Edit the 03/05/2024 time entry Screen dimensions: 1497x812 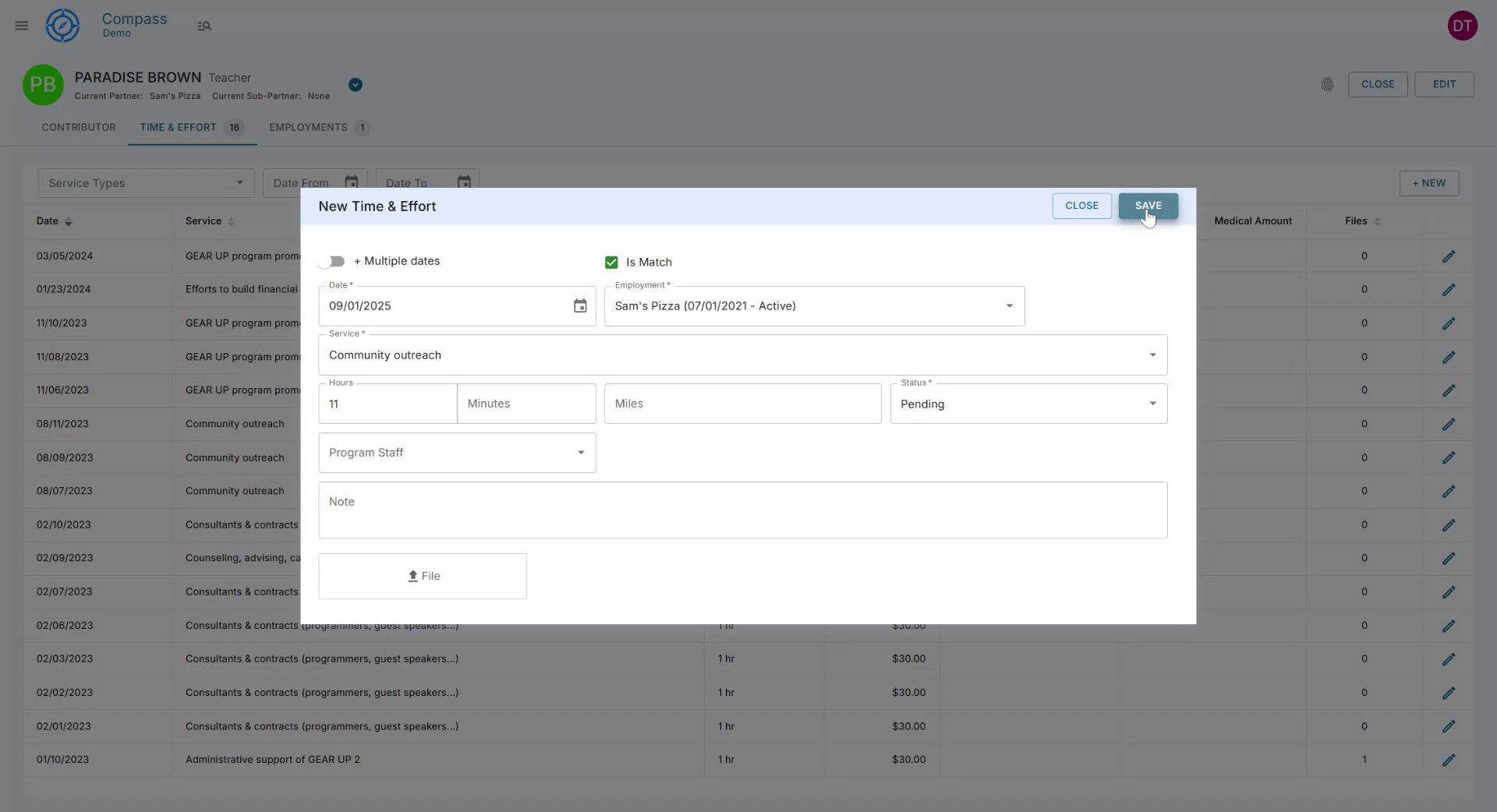tap(1449, 256)
